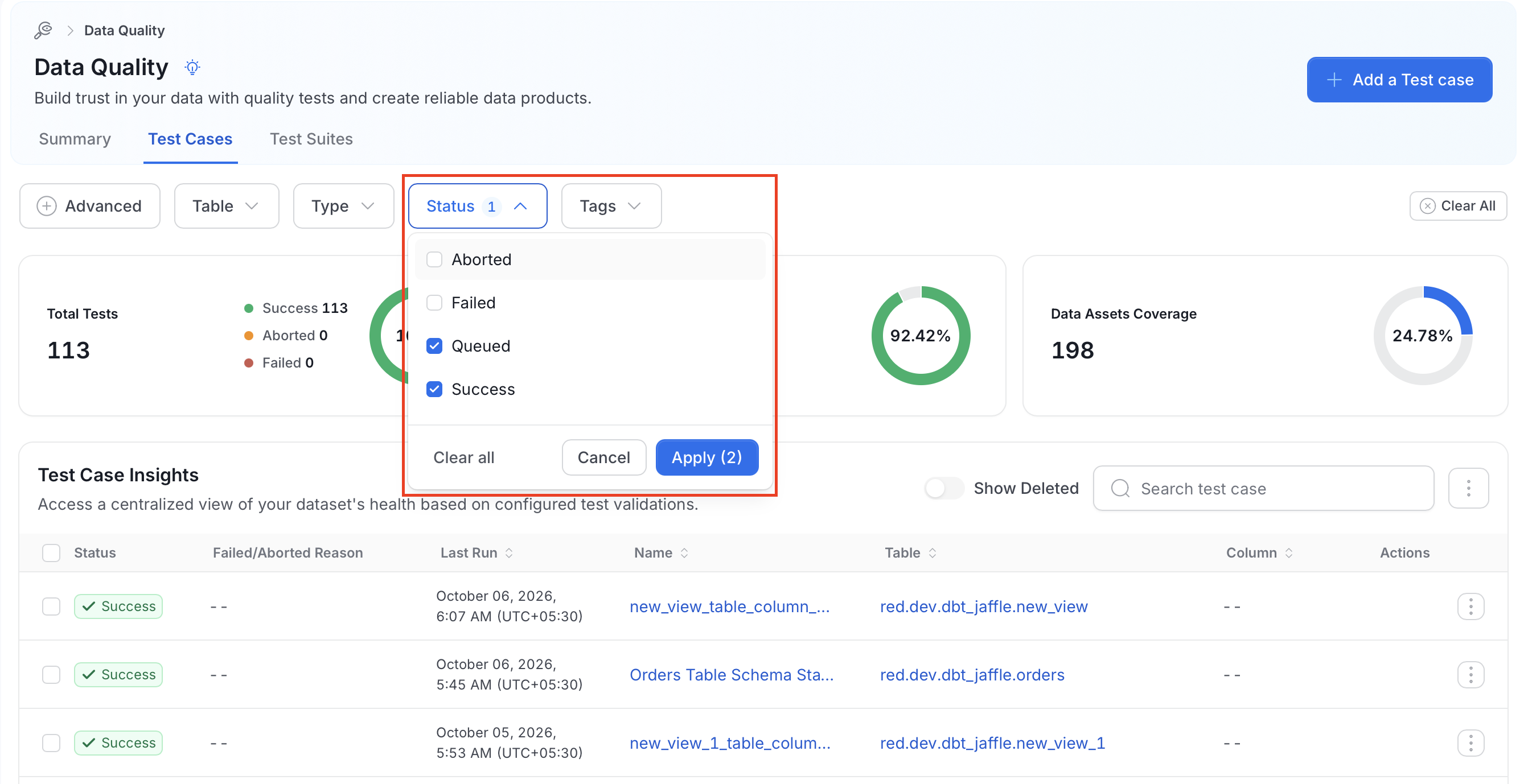Click the 24.78% coverage donut chart

[x=1423, y=336]
